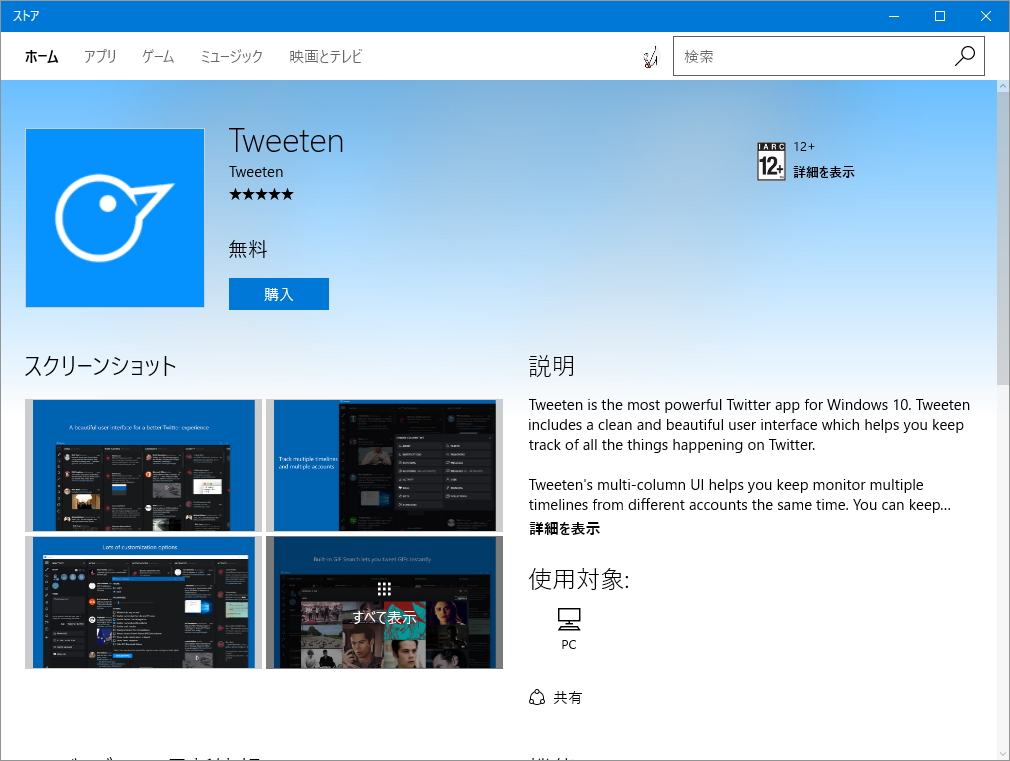Switch to the アプリ tab

(x=100, y=57)
